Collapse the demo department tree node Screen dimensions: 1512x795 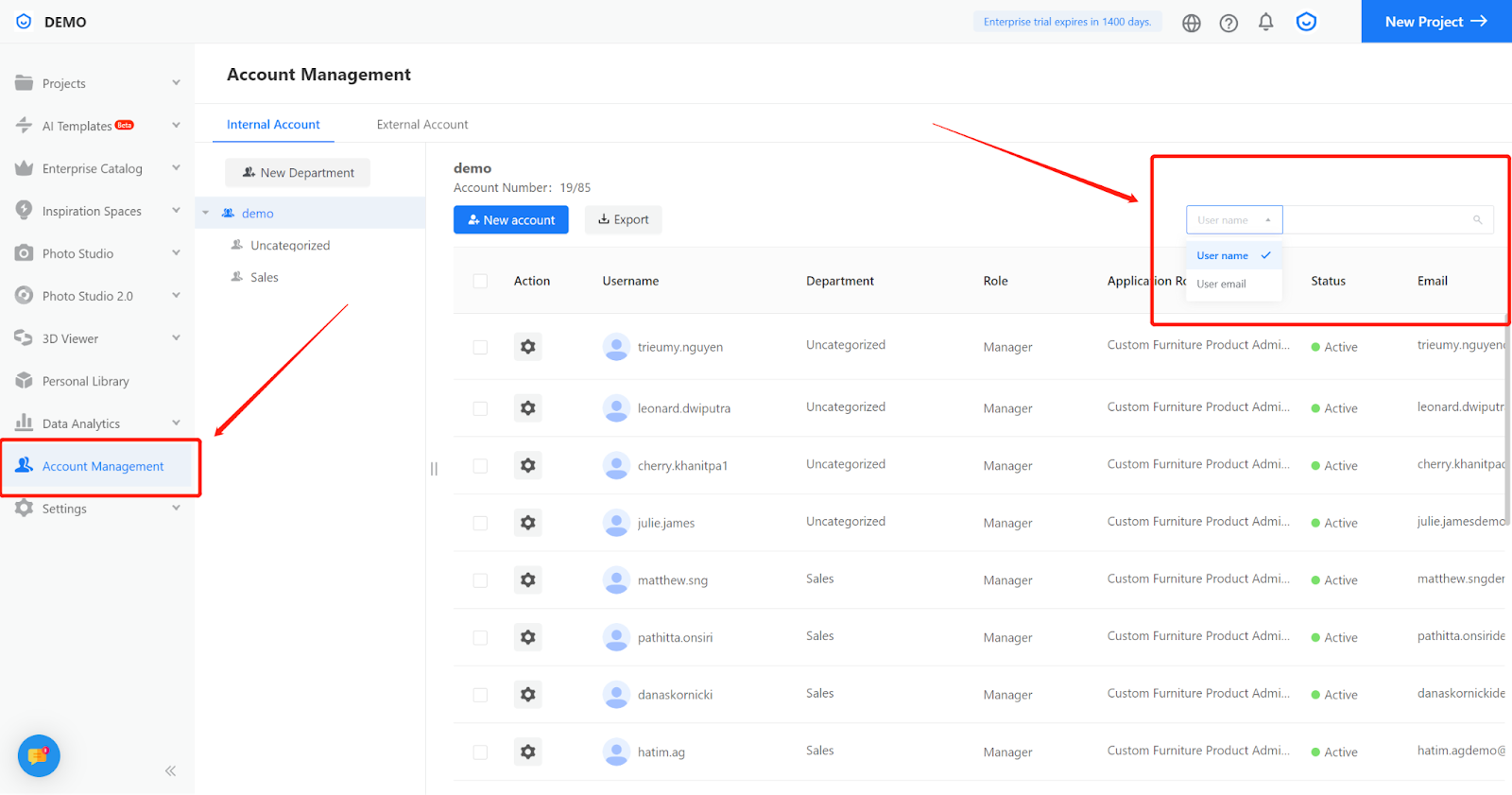tap(206, 214)
